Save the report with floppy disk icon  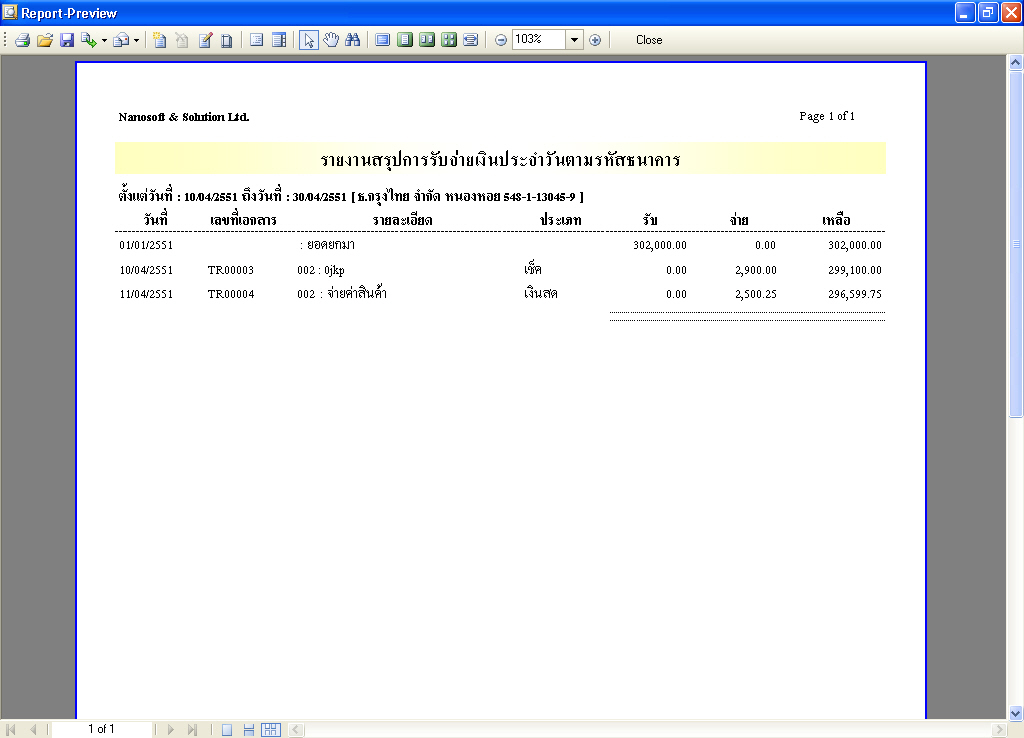pyautogui.click(x=67, y=40)
